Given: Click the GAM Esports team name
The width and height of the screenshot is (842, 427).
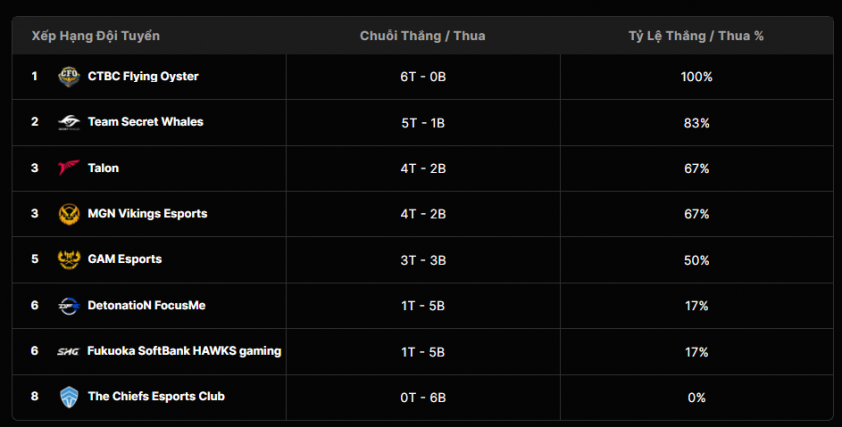Looking at the screenshot, I should 125,259.
